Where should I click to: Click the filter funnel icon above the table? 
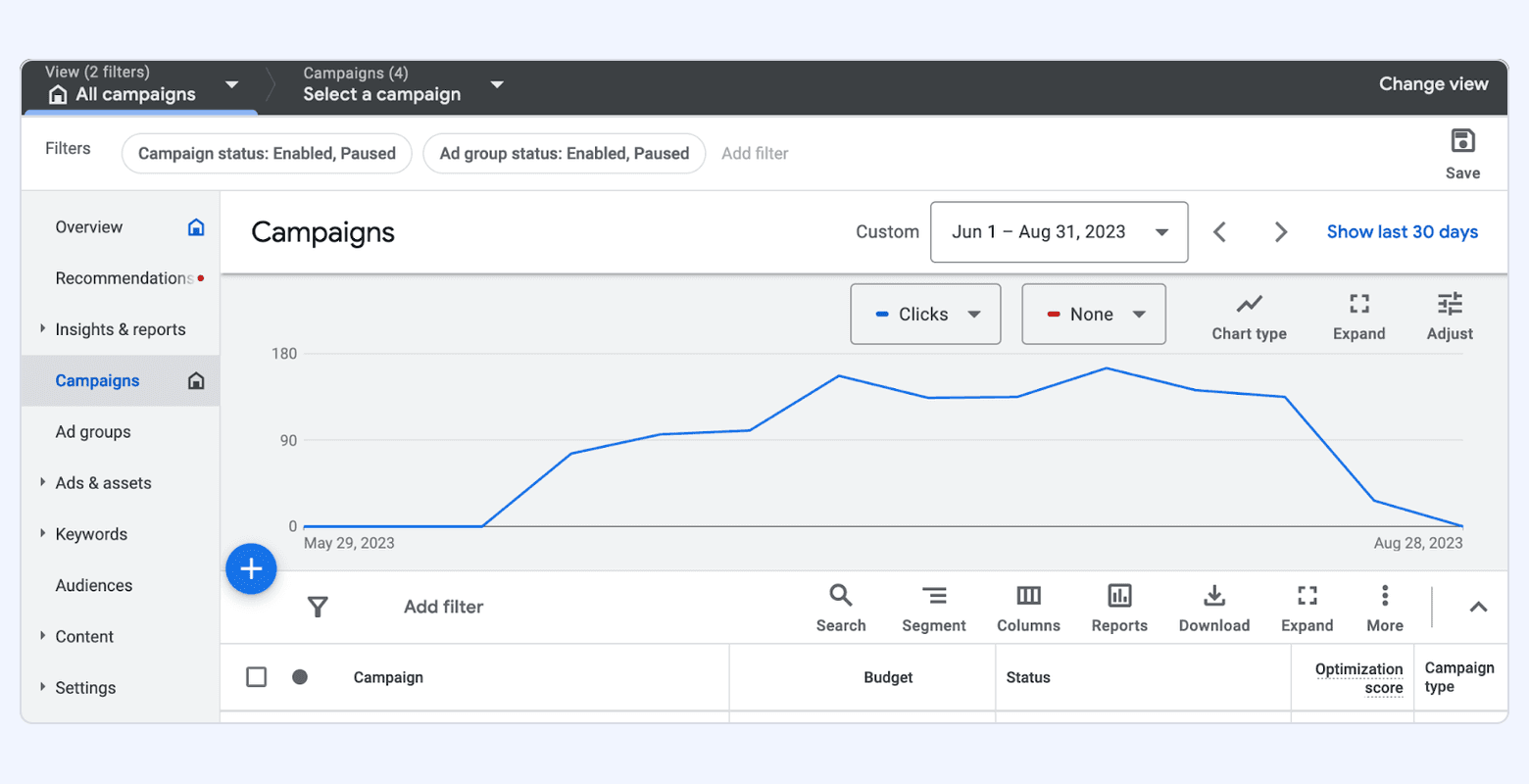(318, 607)
